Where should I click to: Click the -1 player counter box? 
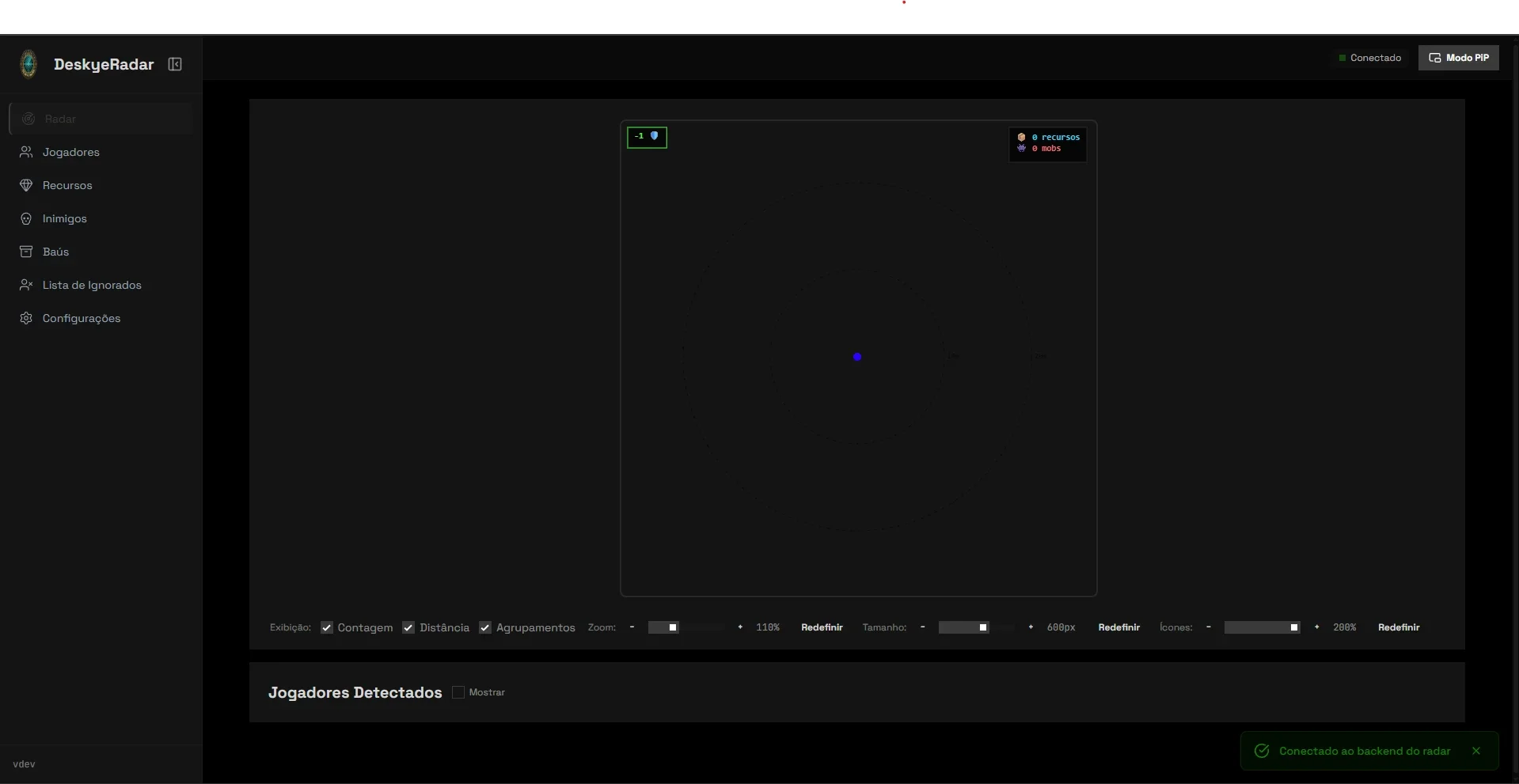tap(647, 137)
